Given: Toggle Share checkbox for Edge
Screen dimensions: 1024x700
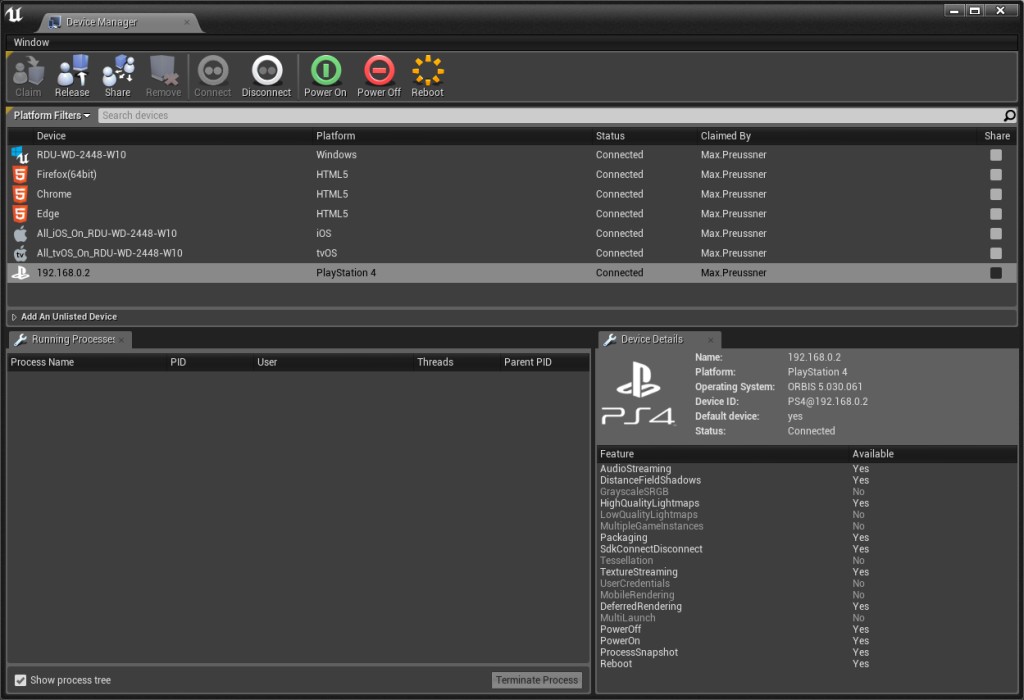Looking at the screenshot, I should click(995, 214).
